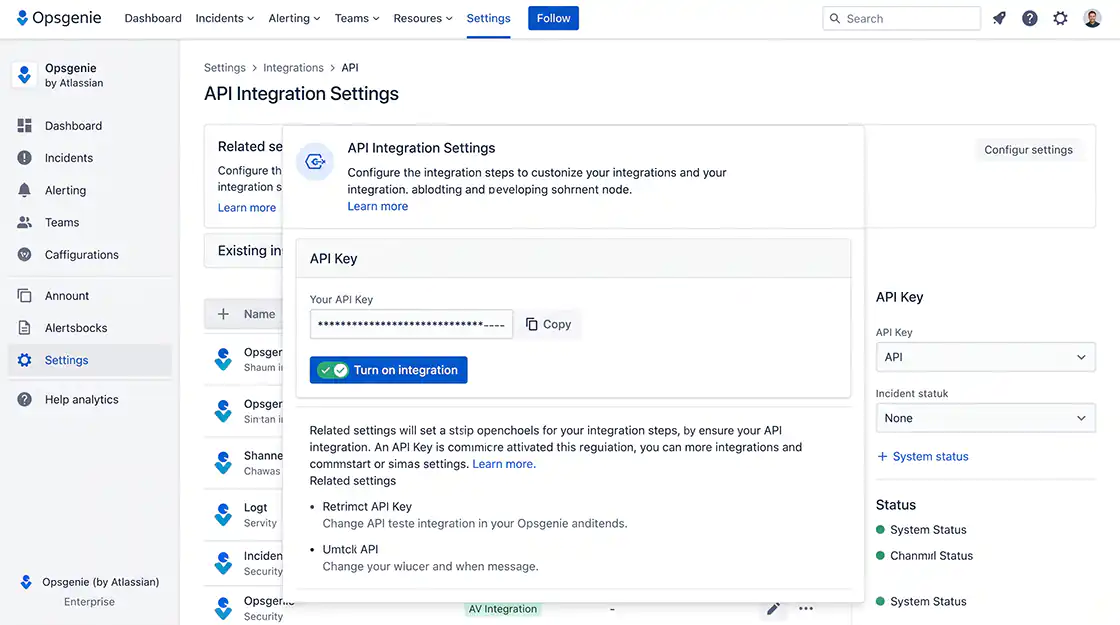Click Learn more link in description paragraph
1120x625 pixels.
pyautogui.click(x=504, y=464)
